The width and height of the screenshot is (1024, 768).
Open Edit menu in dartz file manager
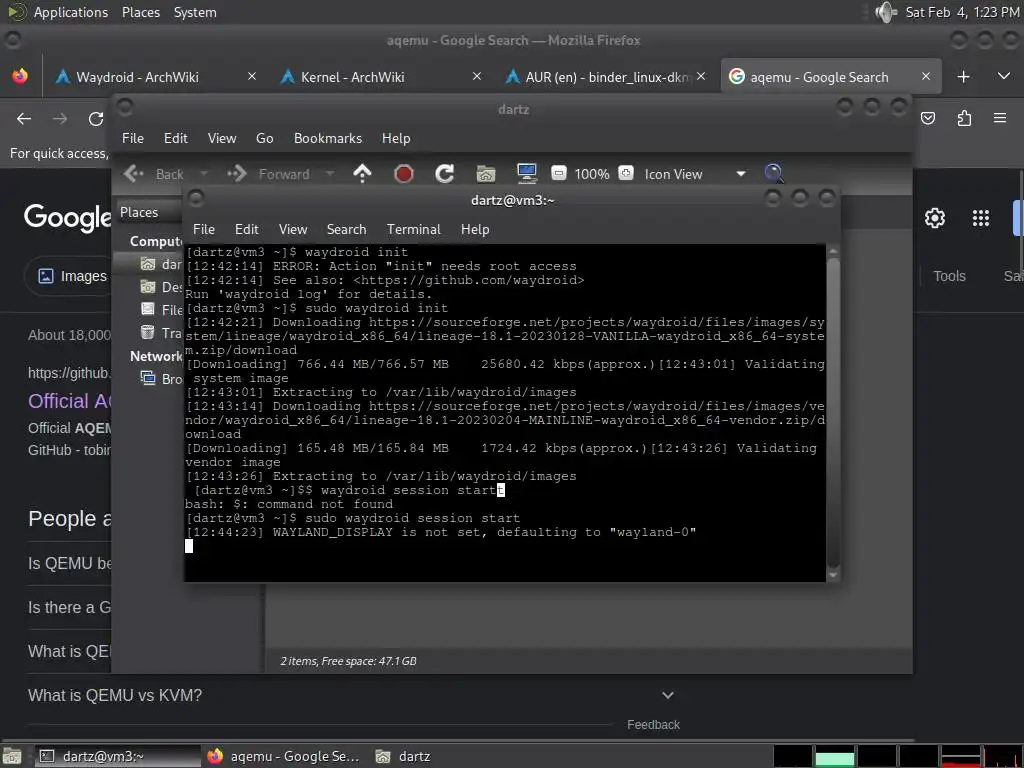(176, 138)
